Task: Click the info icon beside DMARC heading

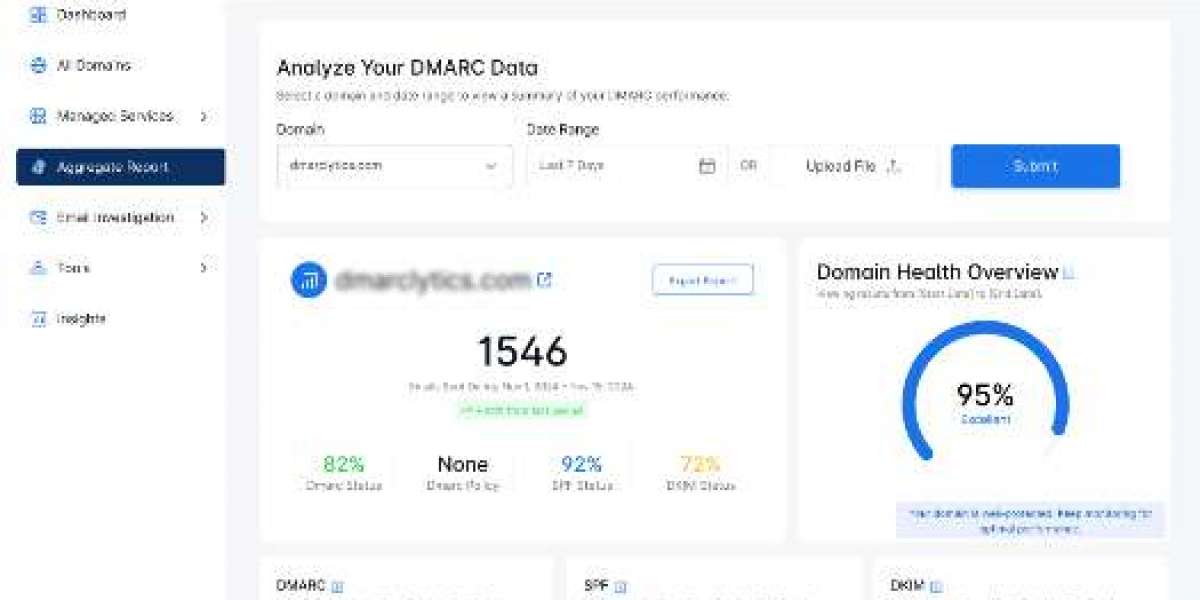Action: click(337, 586)
